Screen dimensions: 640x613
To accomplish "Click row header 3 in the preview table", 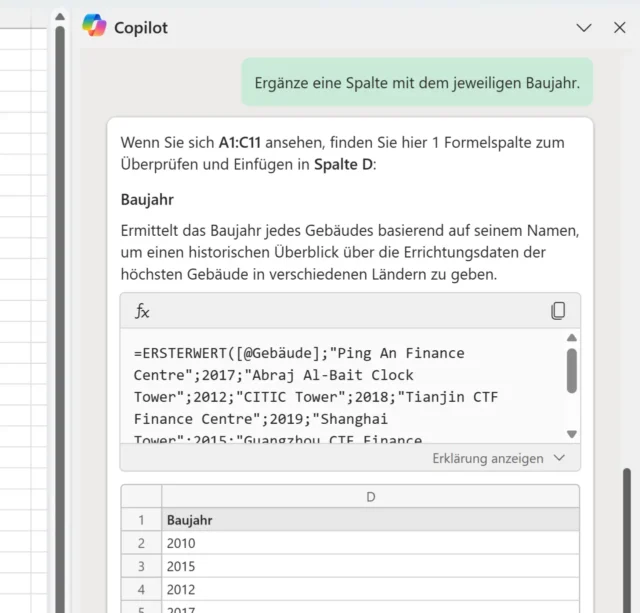I will 141,566.
